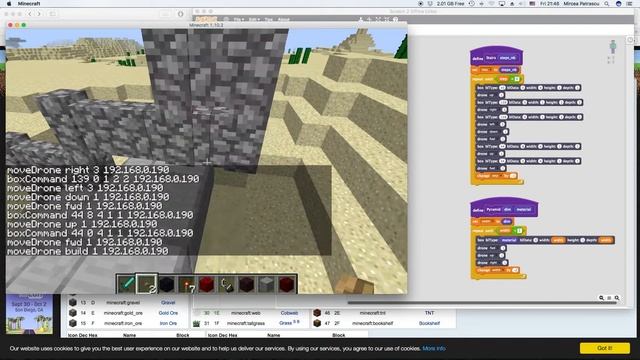This screenshot has width=640, height=360.
Task: Open the File menu in Scratch
Action: 238,19
